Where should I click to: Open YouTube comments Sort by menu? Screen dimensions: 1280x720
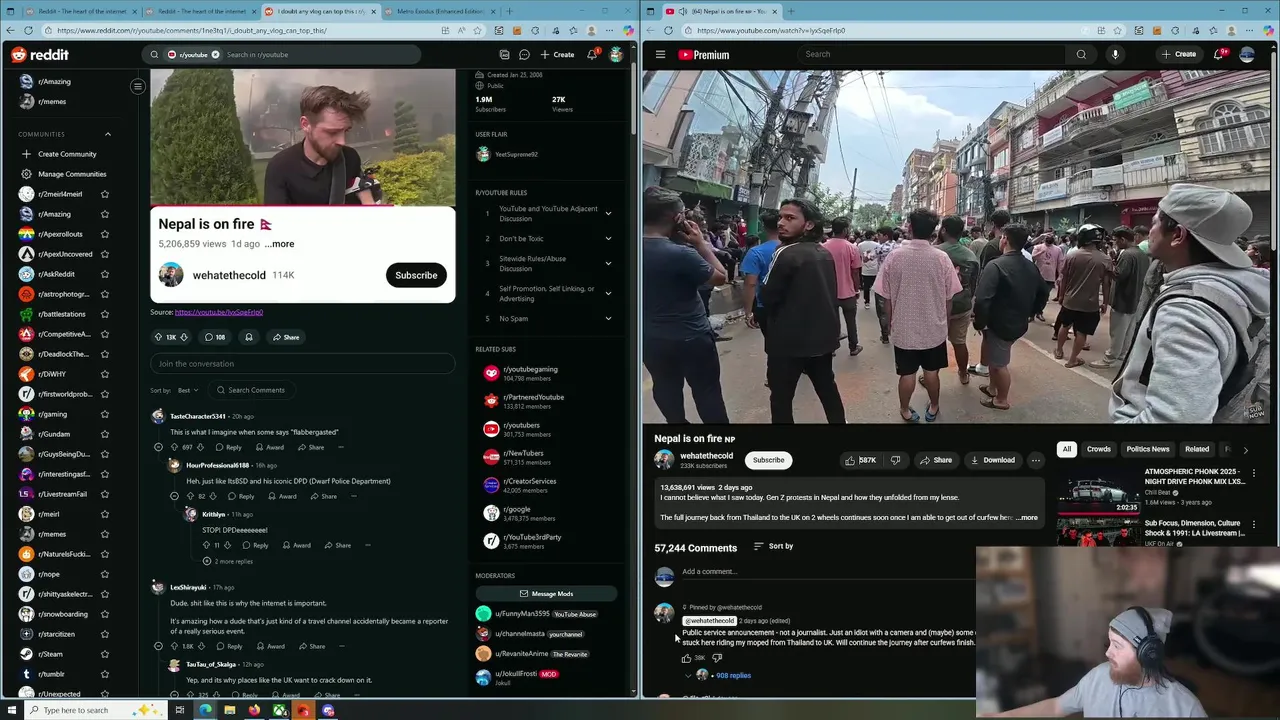[773, 546]
